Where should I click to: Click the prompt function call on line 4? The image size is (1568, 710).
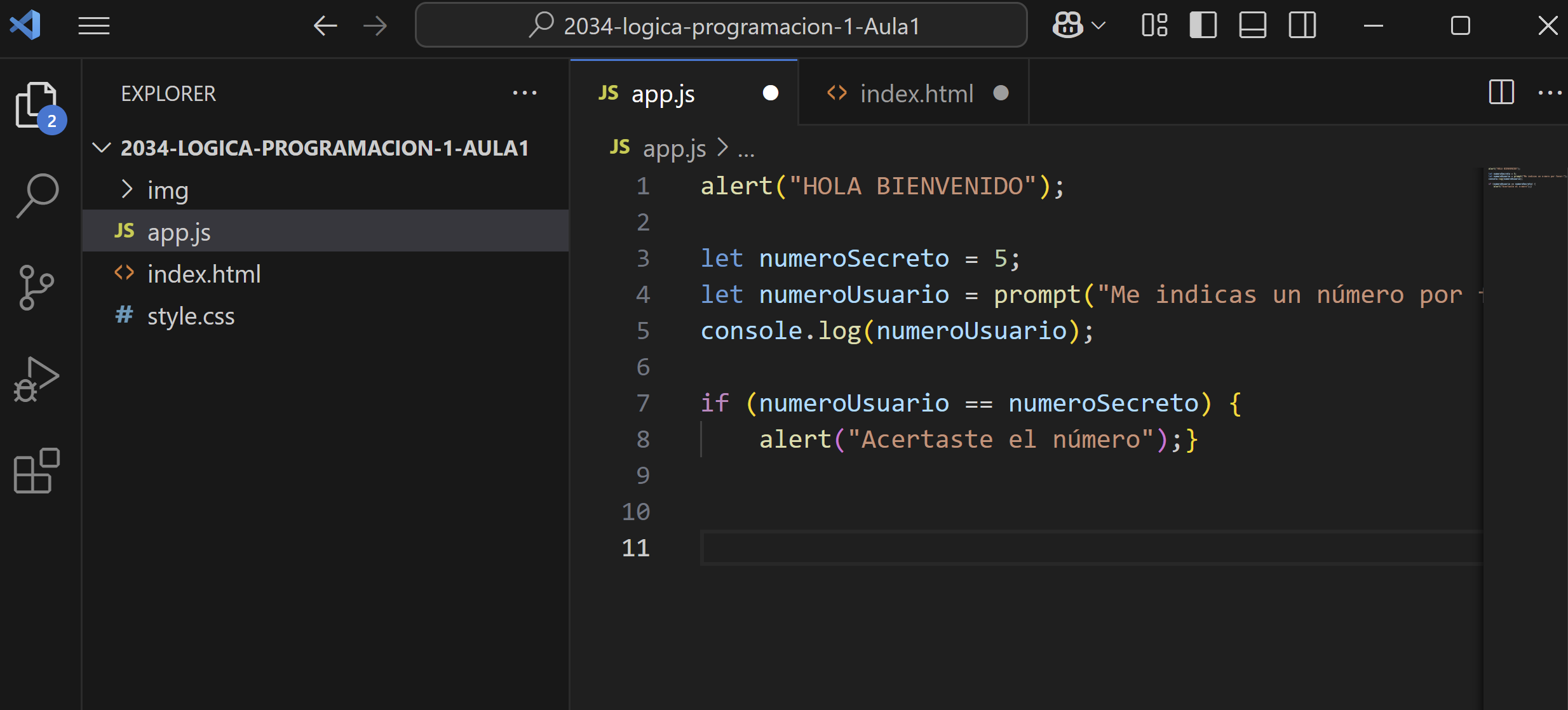[1037, 295]
